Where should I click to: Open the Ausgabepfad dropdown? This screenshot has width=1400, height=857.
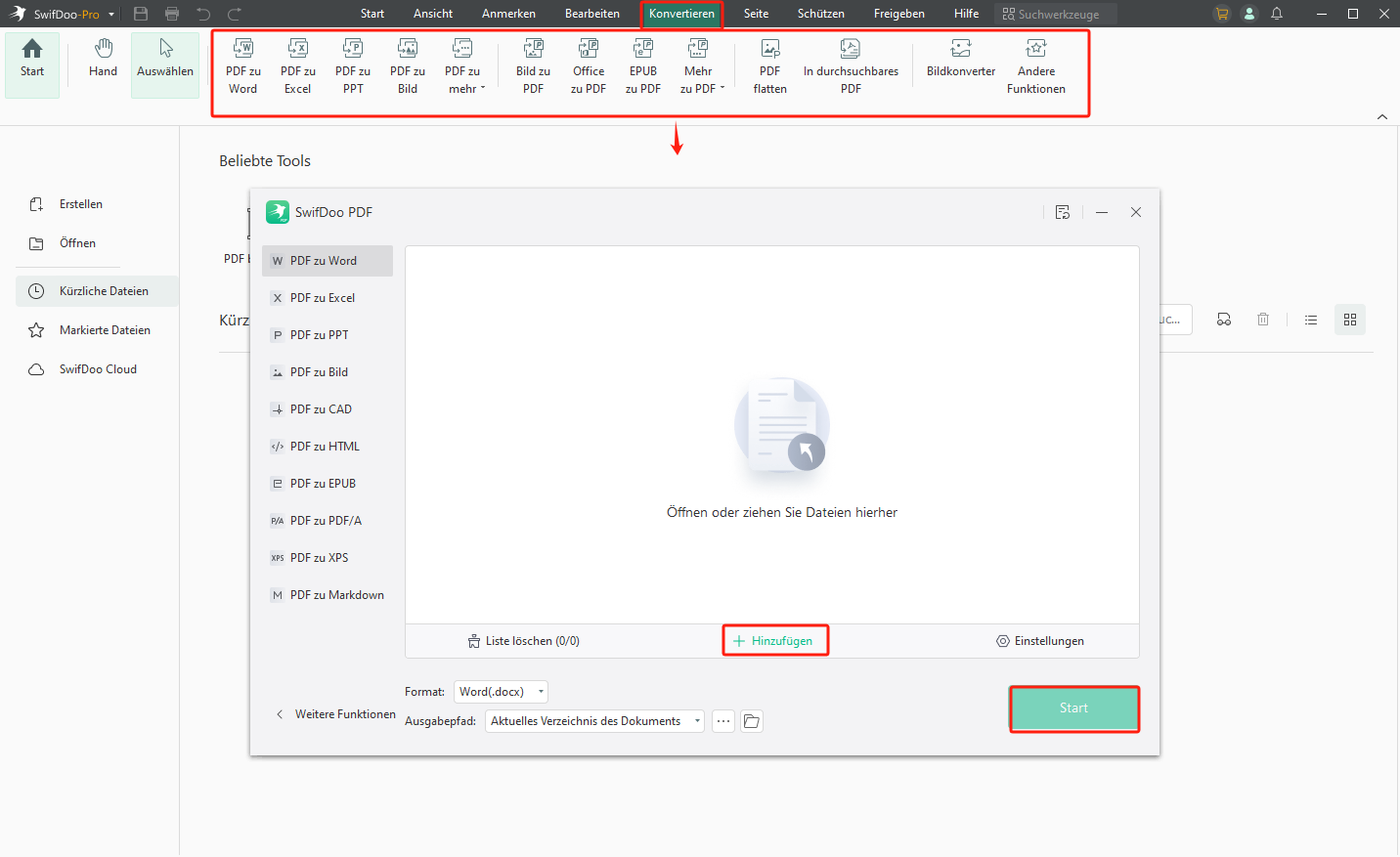point(594,721)
